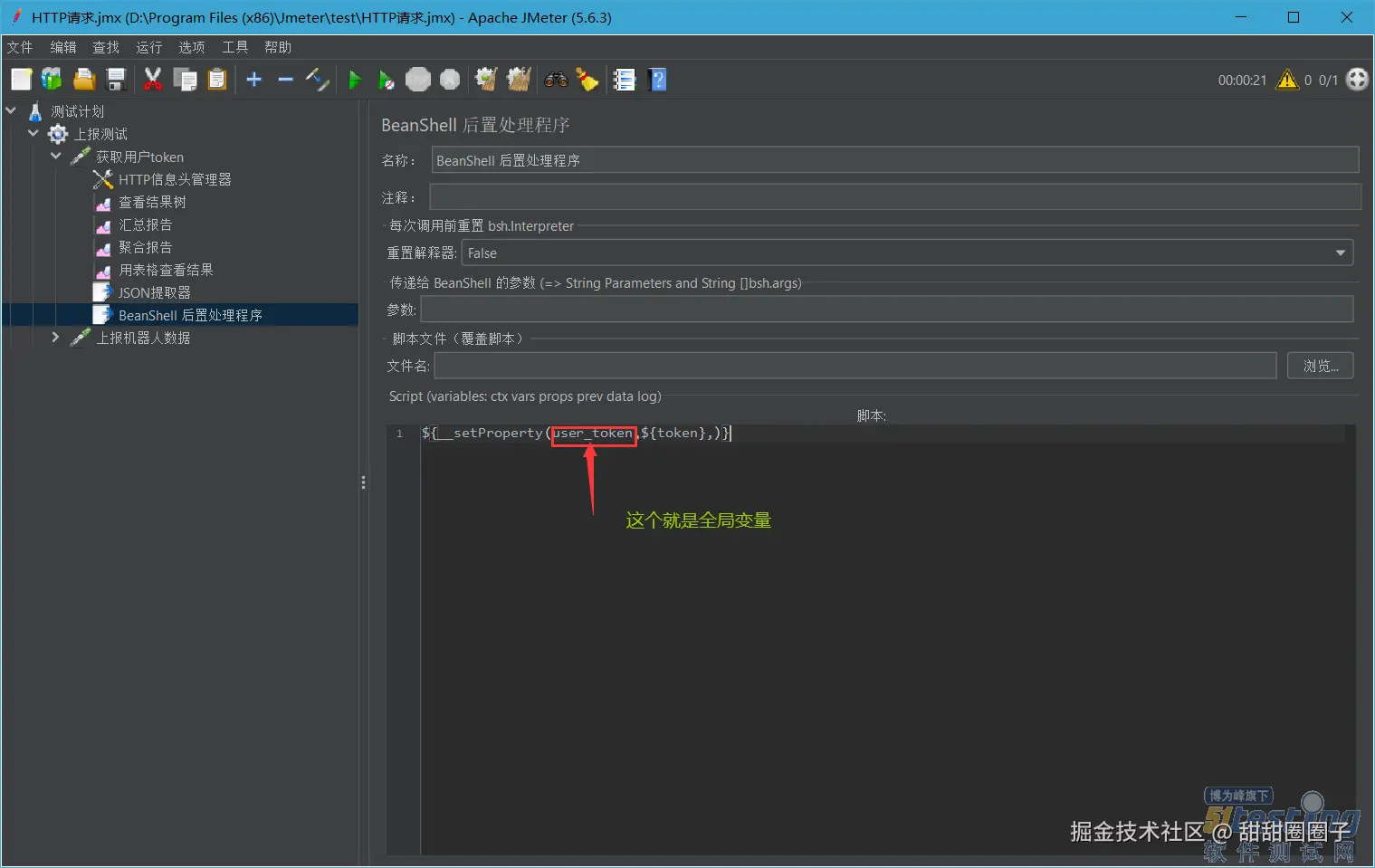
Task: Select 汇总报告 in the tree
Action: [x=145, y=224]
